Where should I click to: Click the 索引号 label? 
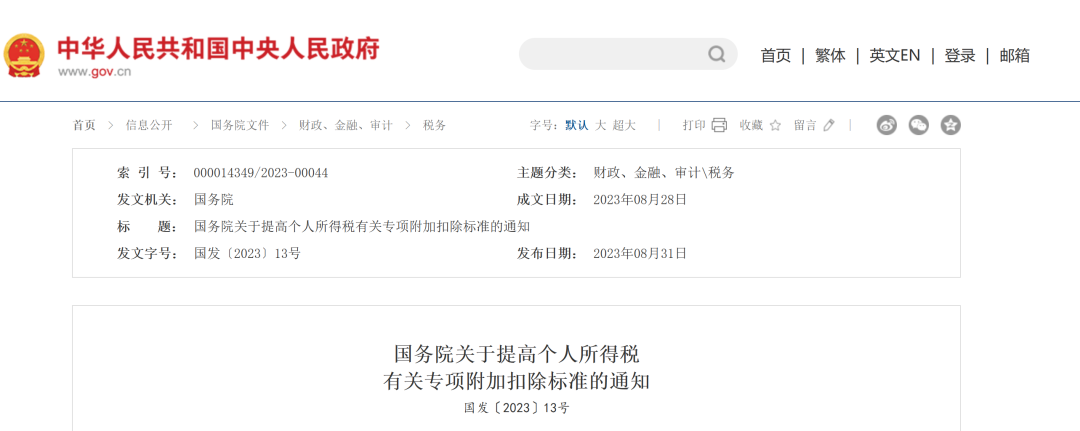[x=147, y=173]
